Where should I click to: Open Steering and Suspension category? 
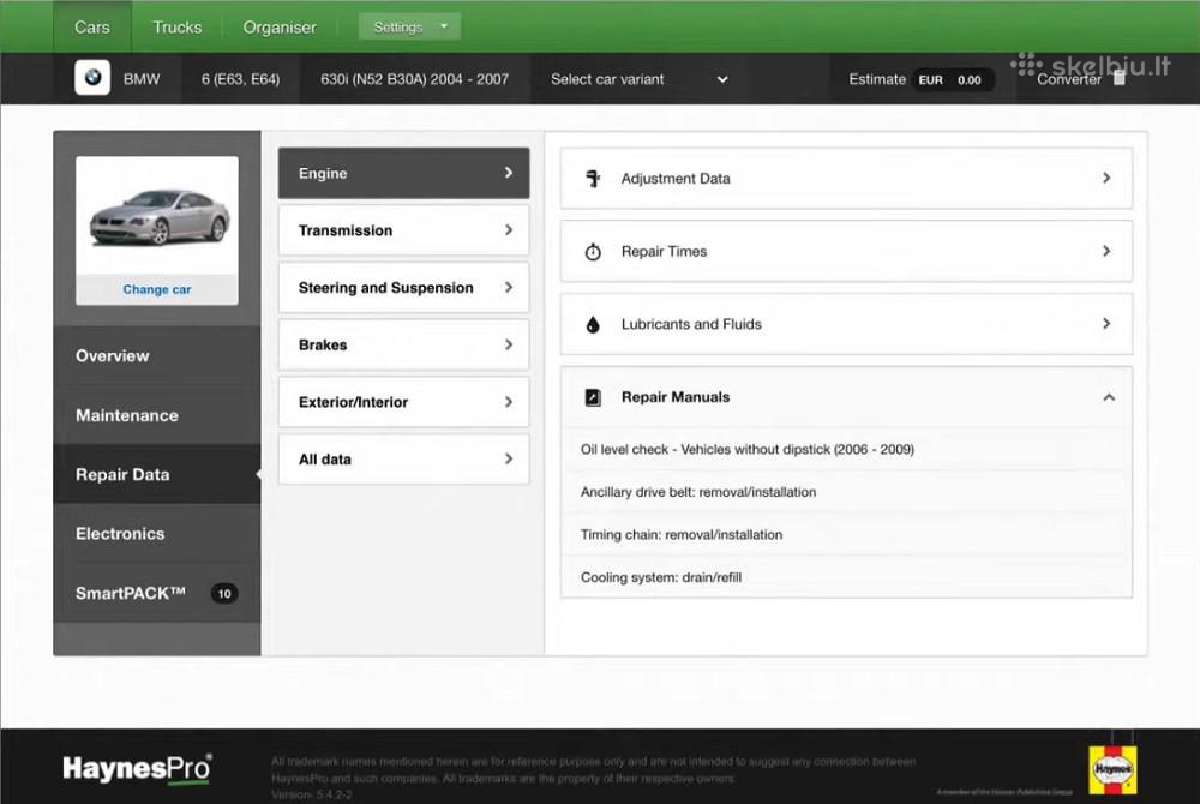click(403, 288)
